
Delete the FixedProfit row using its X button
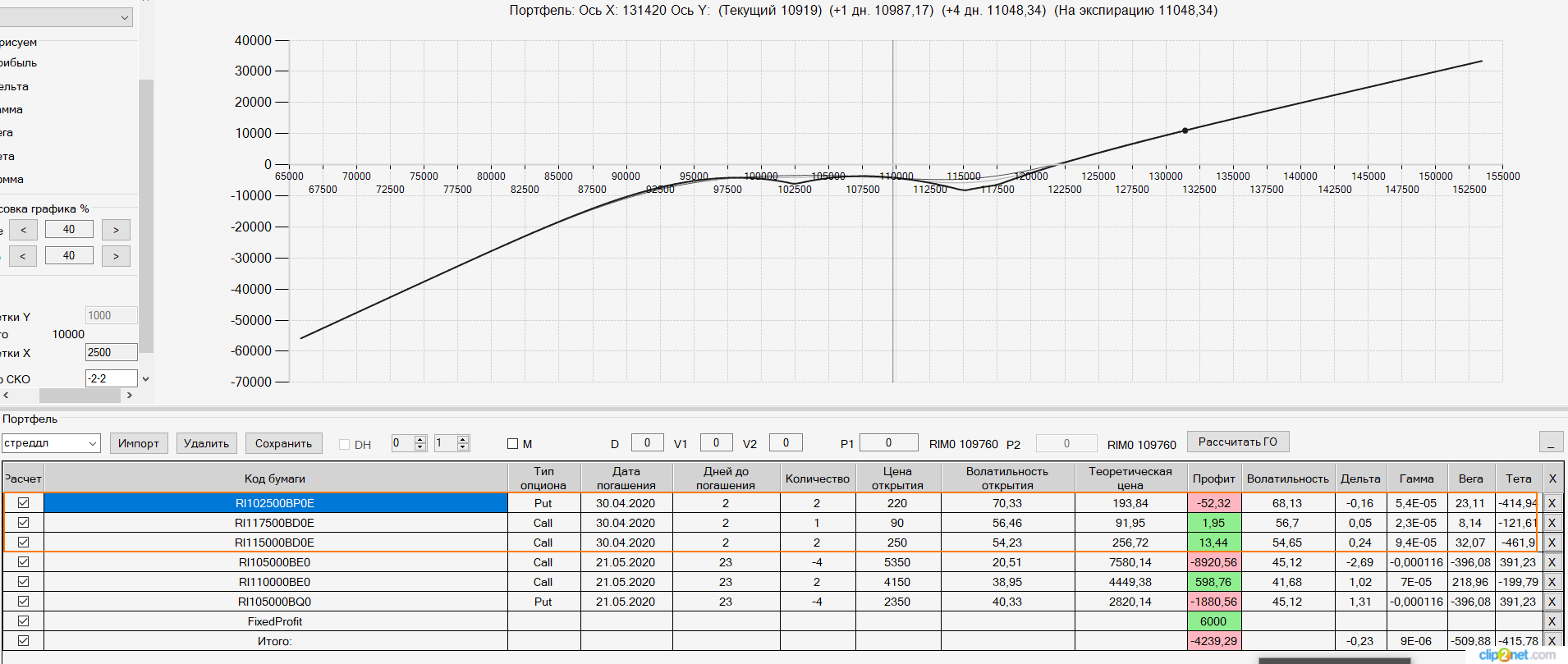click(x=1552, y=621)
